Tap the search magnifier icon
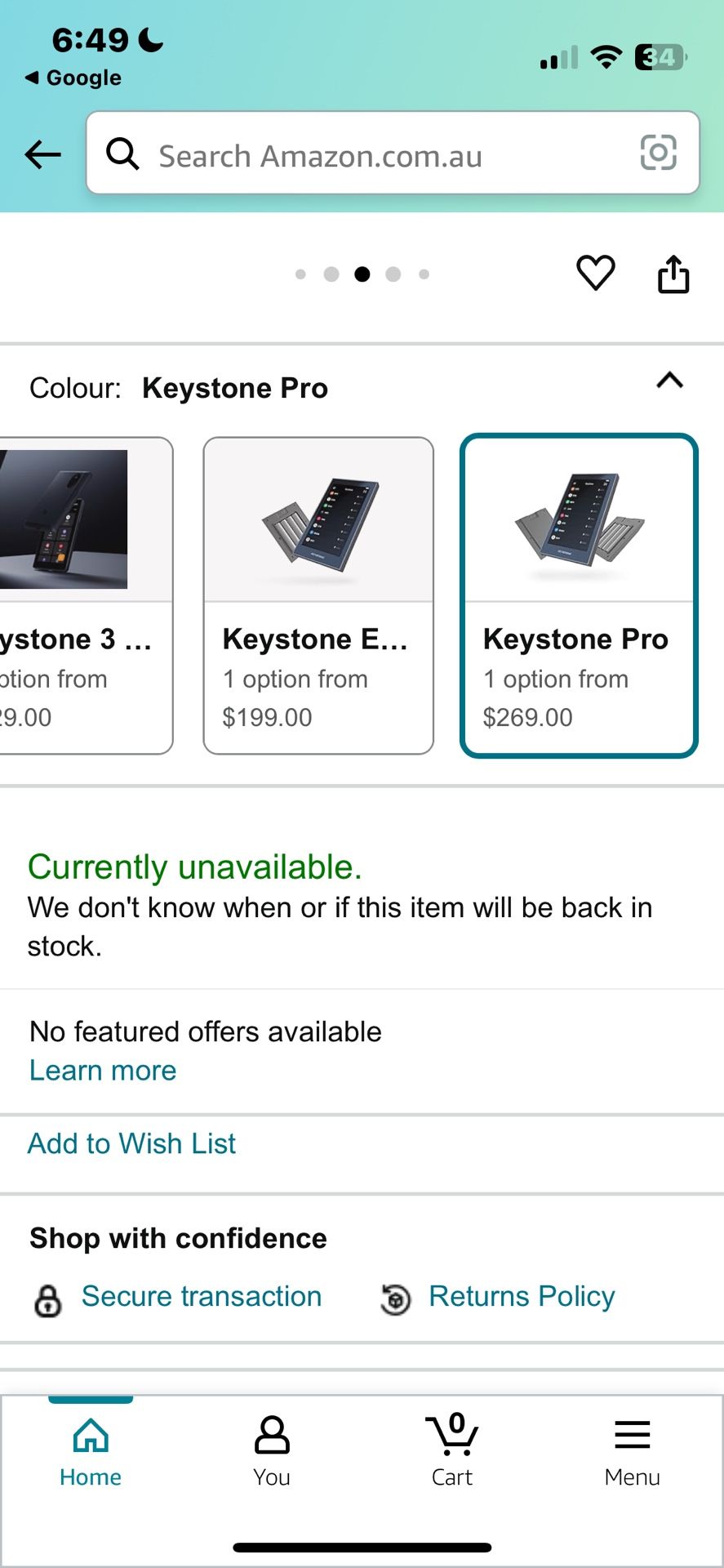This screenshot has width=724, height=1568. [122, 154]
